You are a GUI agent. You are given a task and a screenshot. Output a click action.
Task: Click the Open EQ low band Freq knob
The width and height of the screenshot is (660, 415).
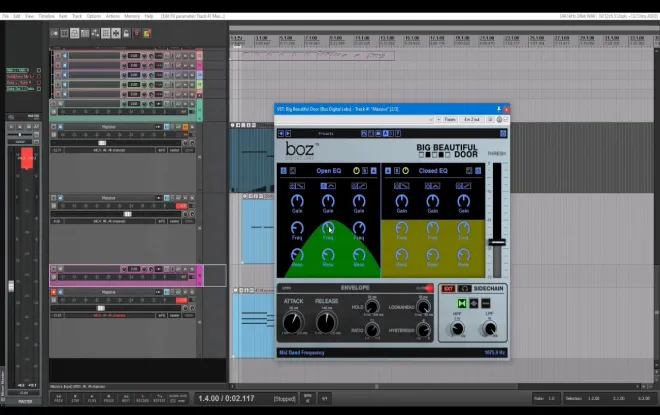[297, 228]
